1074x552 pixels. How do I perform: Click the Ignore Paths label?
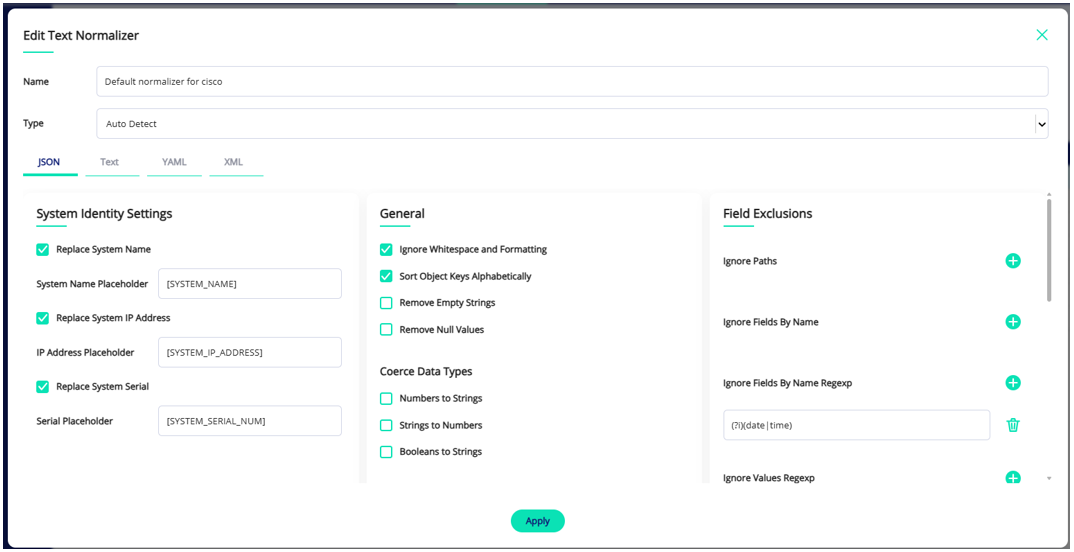tap(750, 261)
